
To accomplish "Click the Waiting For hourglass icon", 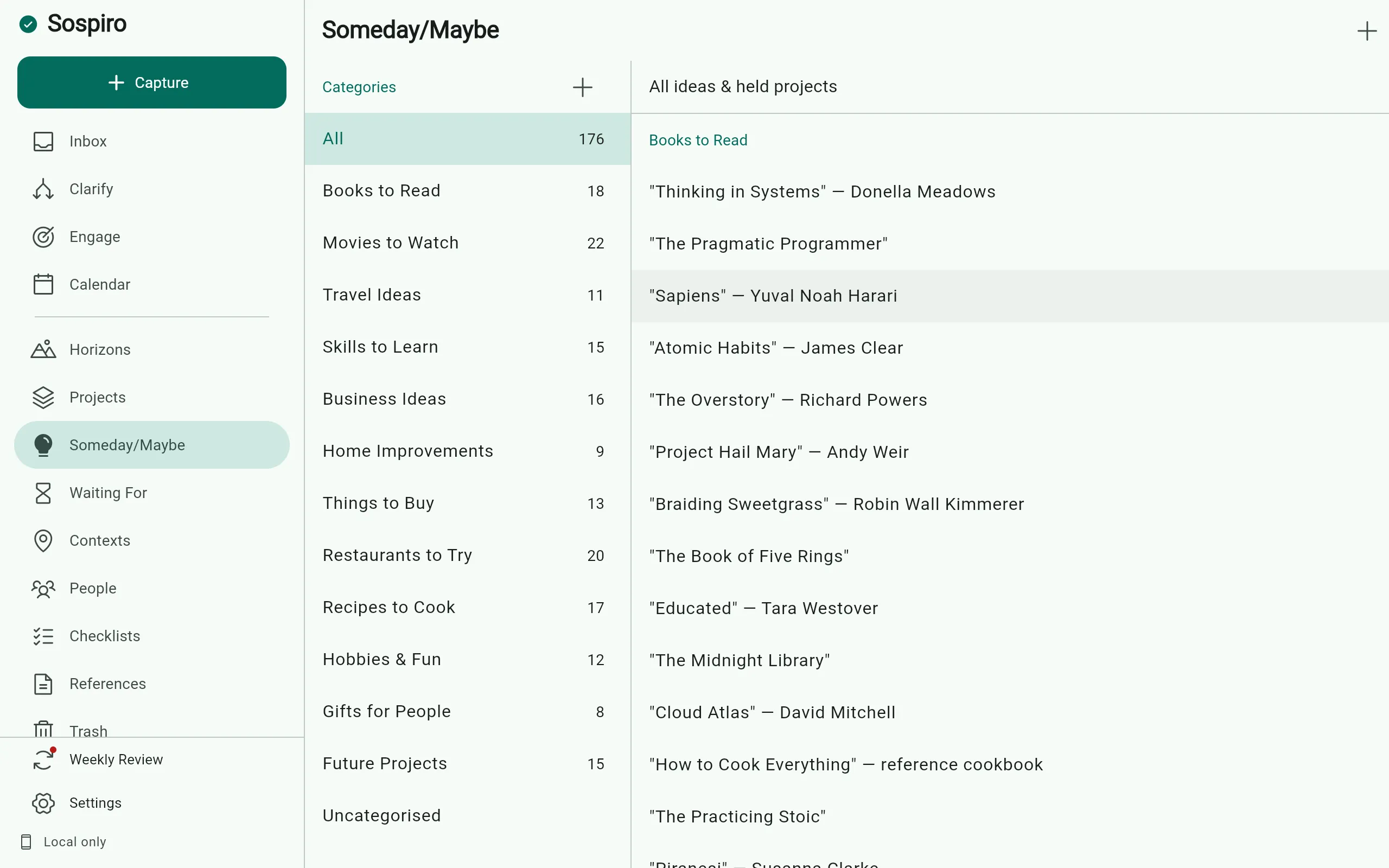I will tap(43, 493).
